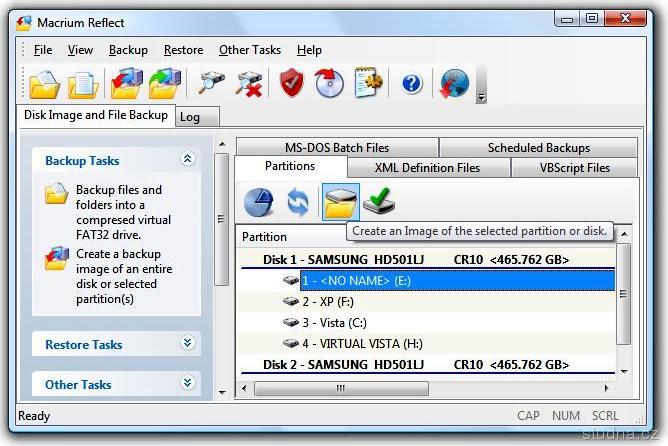
Task: Click the drive icon of partition 1 NO NAME
Action: 291,280
